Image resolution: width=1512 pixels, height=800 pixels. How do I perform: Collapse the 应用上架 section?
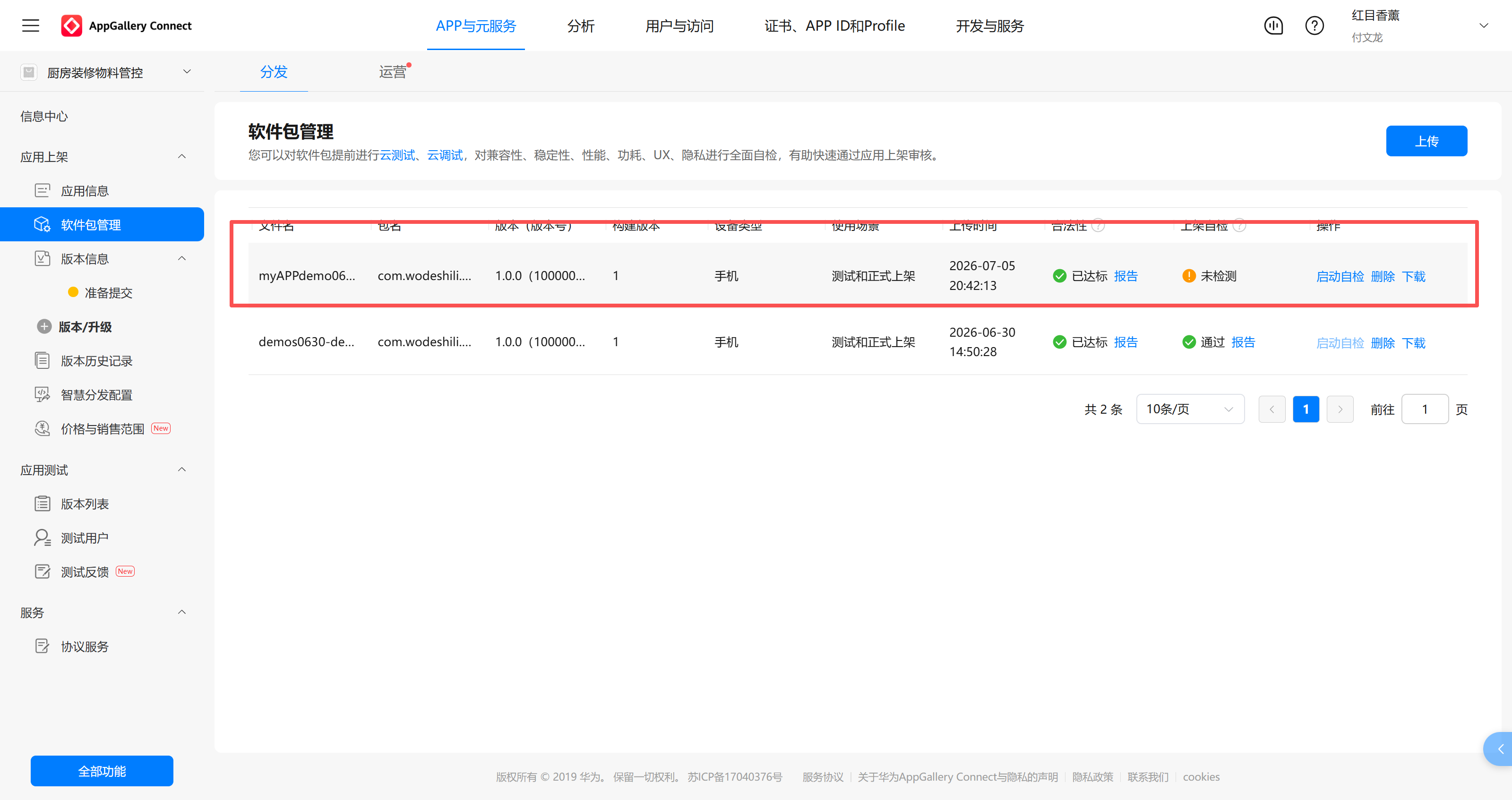click(182, 156)
